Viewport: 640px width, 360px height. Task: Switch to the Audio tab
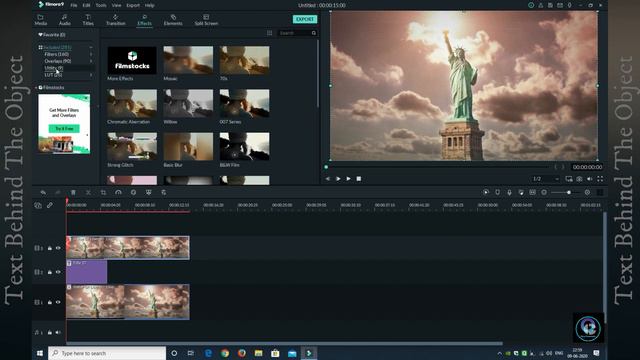tap(64, 20)
